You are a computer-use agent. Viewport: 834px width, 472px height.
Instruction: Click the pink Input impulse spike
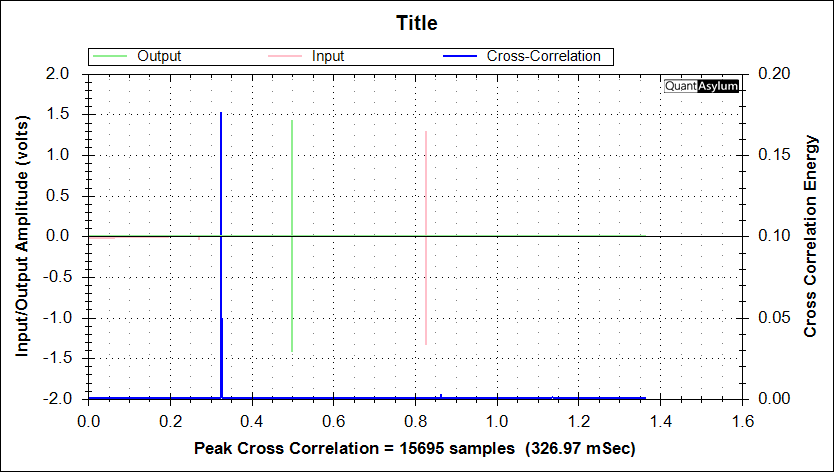426,238
